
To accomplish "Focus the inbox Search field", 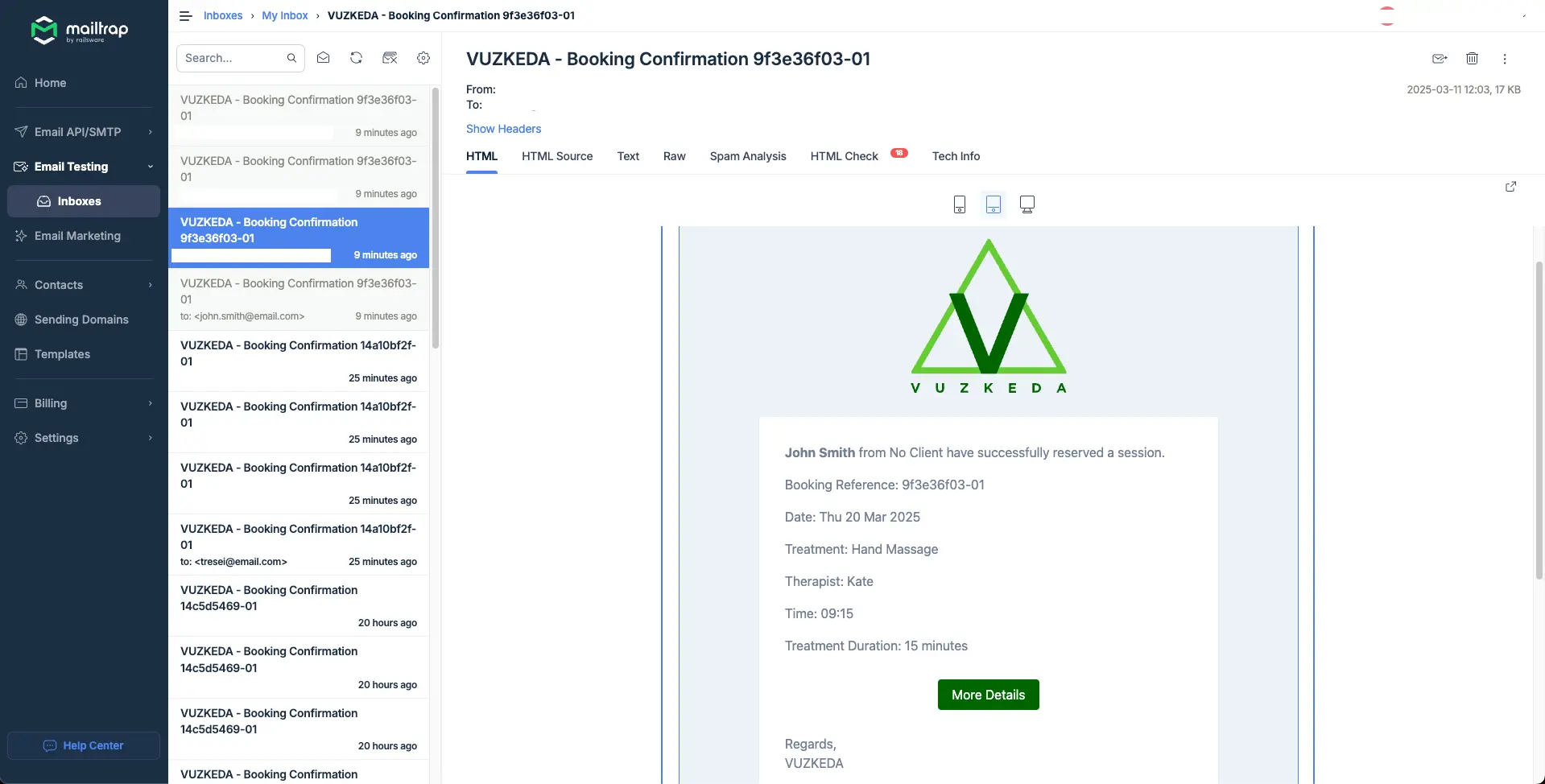I will pyautogui.click(x=232, y=58).
